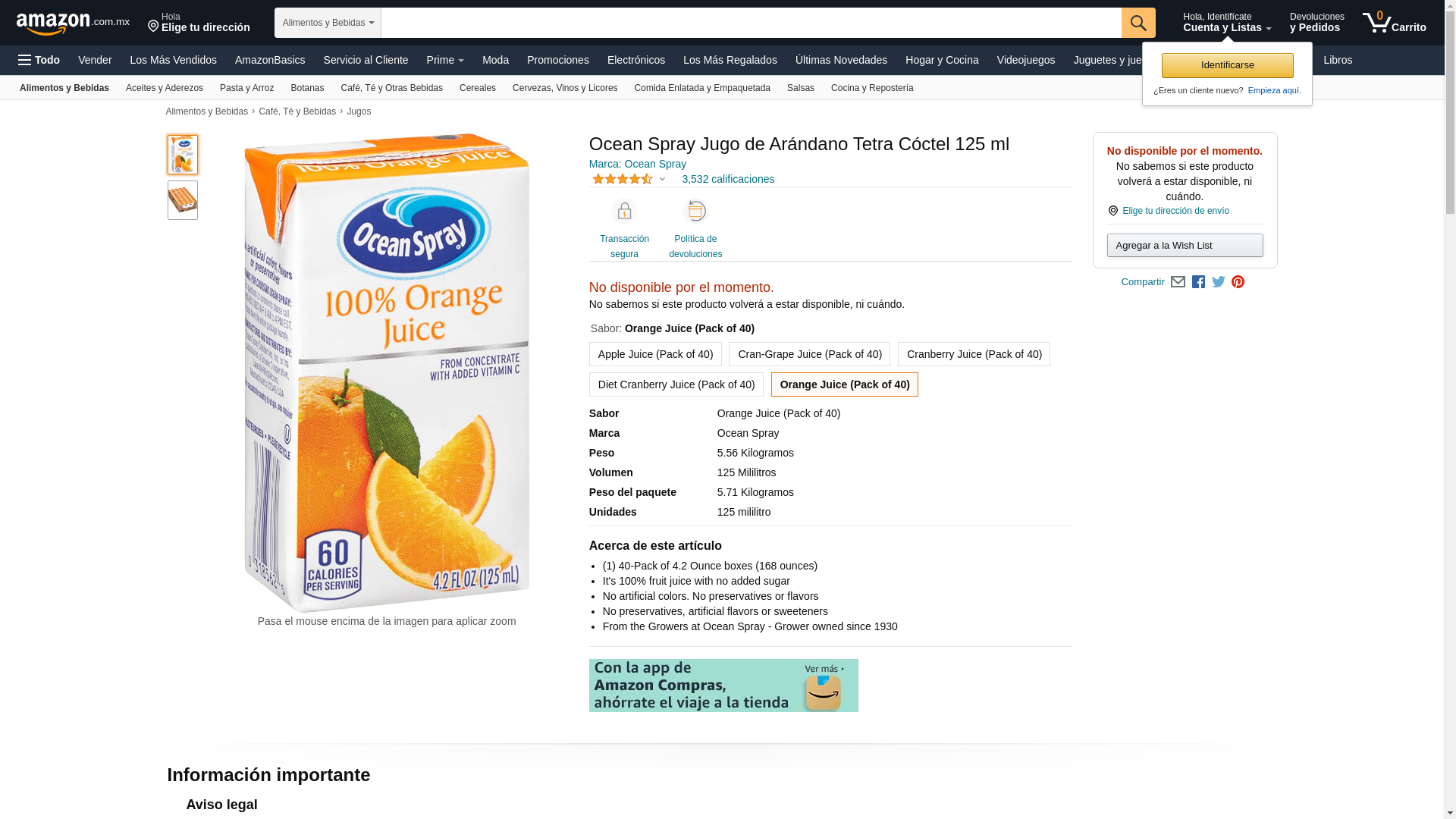Click the secure transaction lock icon
1456x819 pixels.
coord(624,212)
